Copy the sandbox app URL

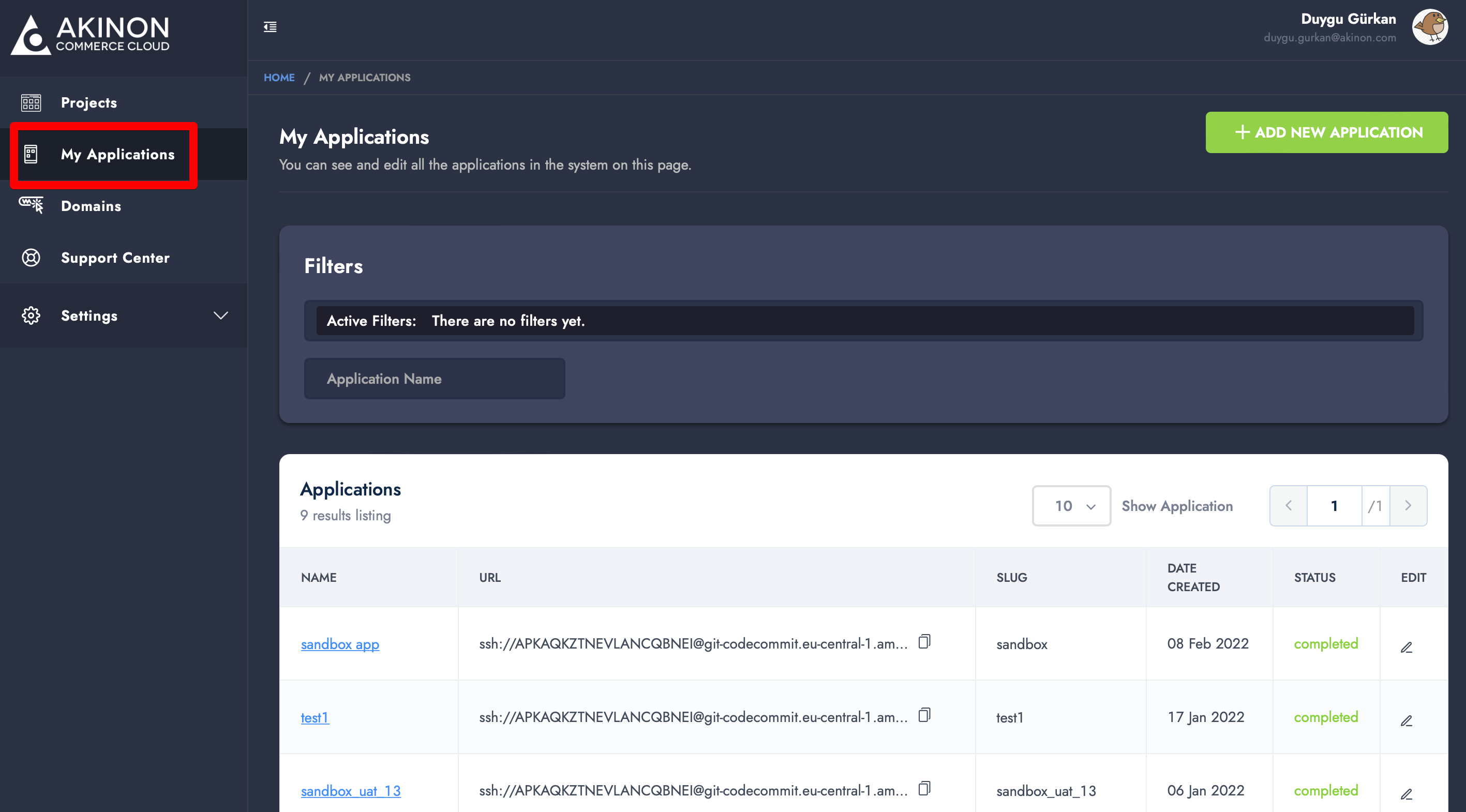click(x=924, y=642)
